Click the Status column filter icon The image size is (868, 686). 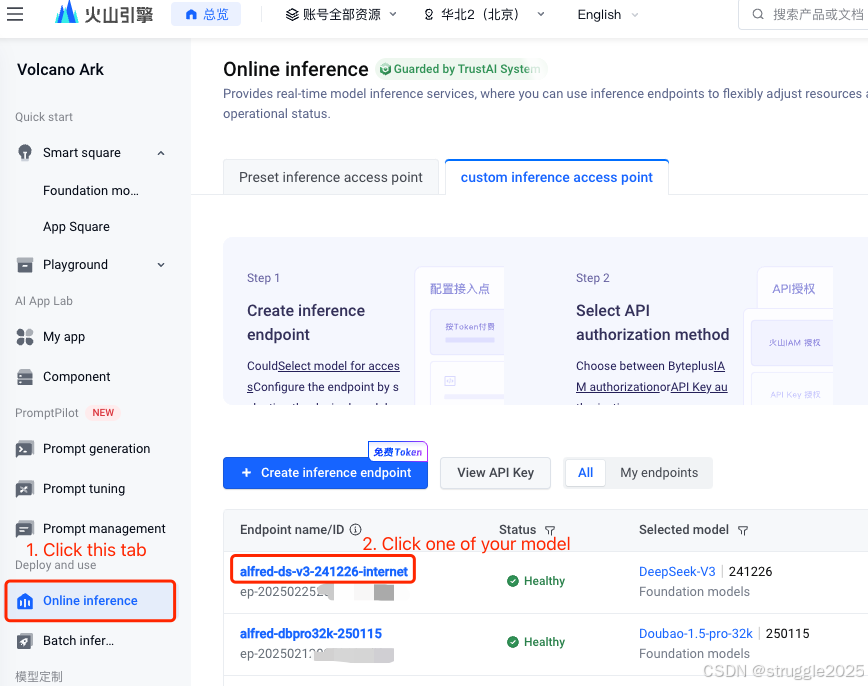coord(550,530)
